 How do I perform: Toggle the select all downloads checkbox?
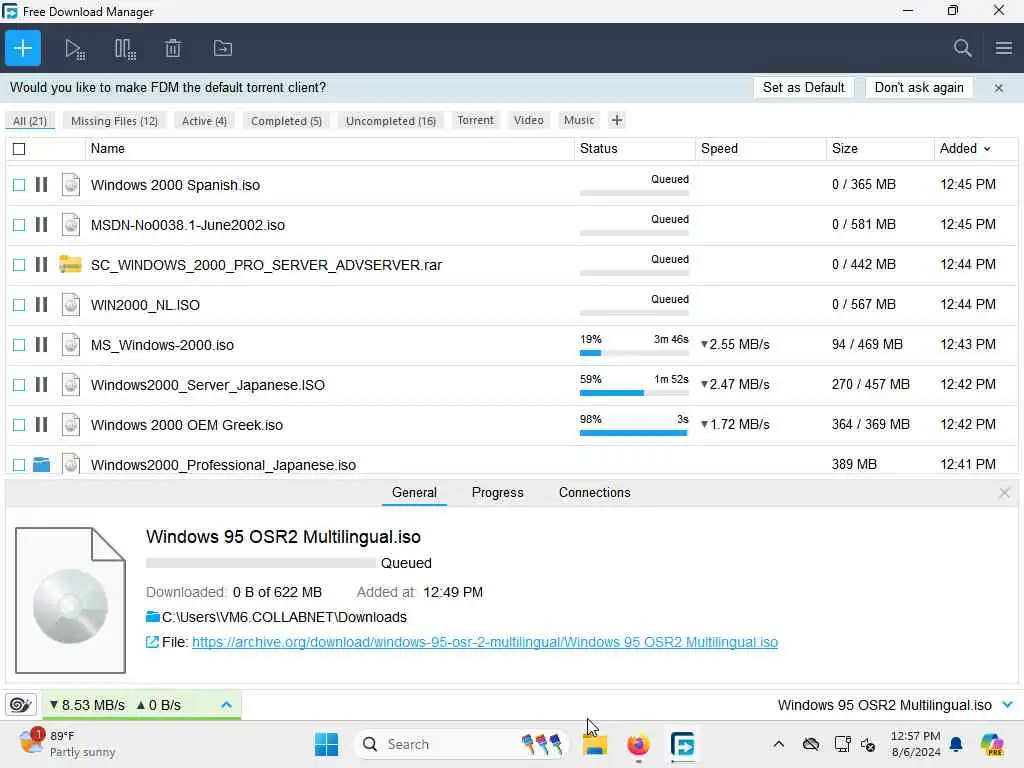pyautogui.click(x=19, y=149)
